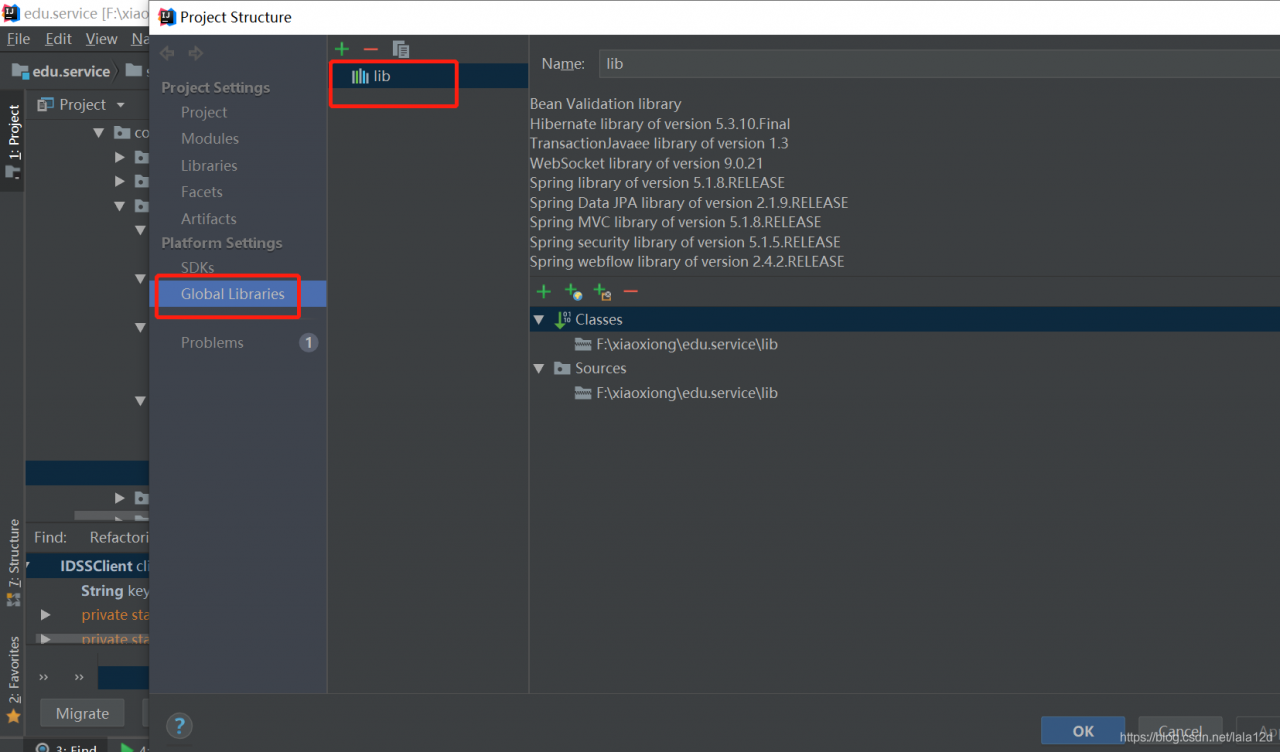The image size is (1280, 752).
Task: Click the edu.service folder icon in breadcrumb
Action: (20, 71)
